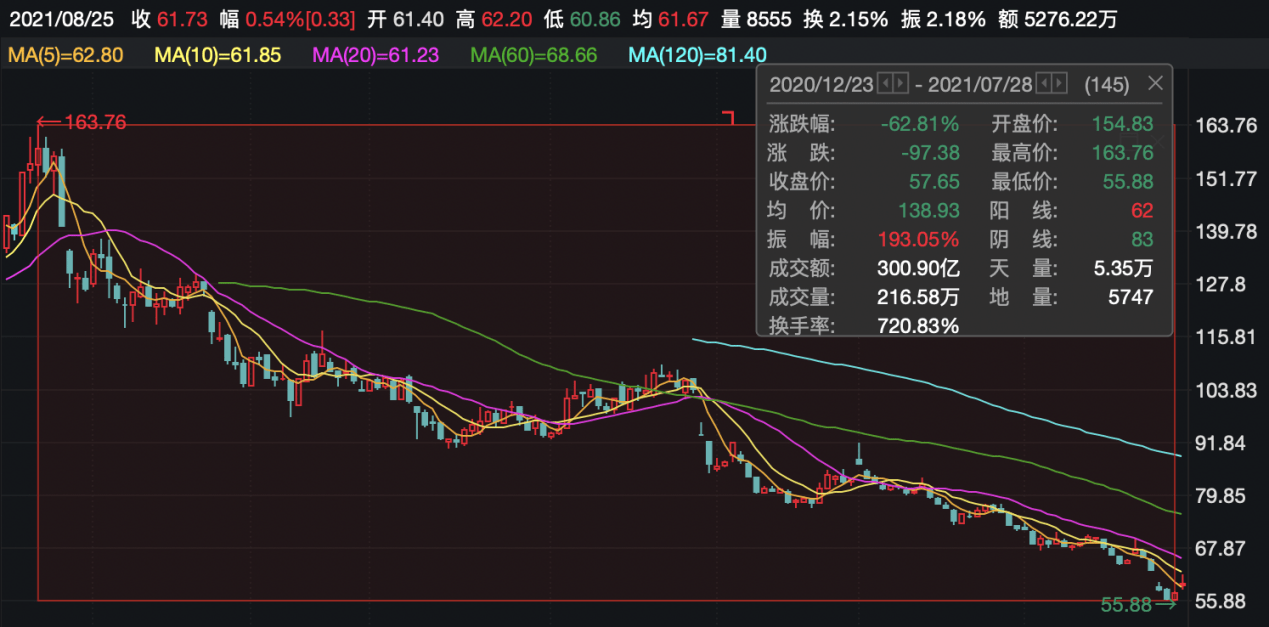Step the end date 2021/07/28 back one day
The width and height of the screenshot is (1269, 627).
point(1044,83)
